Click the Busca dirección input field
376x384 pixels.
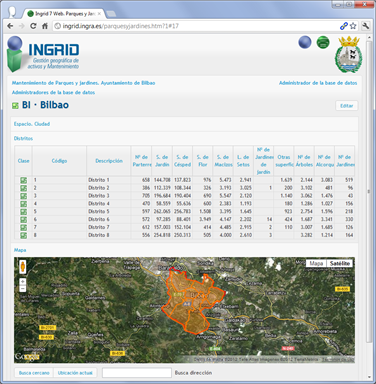click(137, 373)
